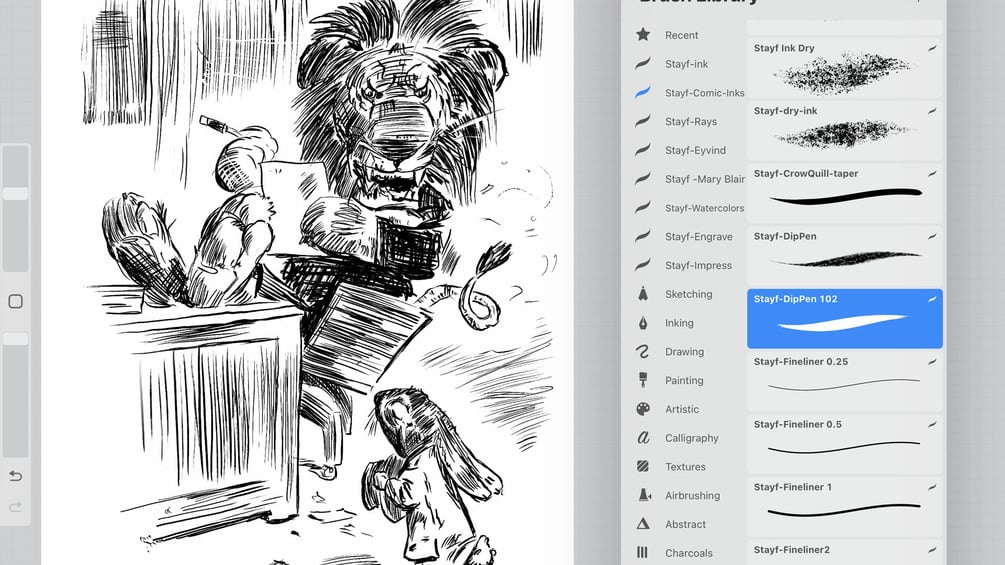Open the Inking category label
1005x565 pixels.
pos(679,323)
